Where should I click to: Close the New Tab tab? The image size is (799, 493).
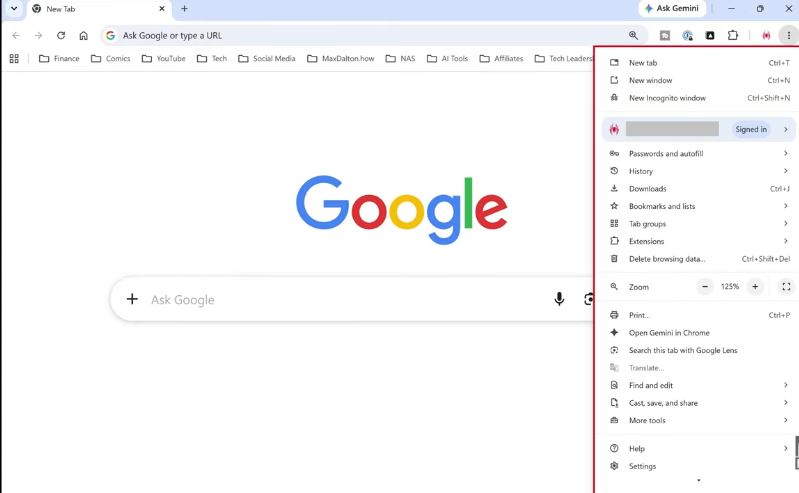pos(162,9)
